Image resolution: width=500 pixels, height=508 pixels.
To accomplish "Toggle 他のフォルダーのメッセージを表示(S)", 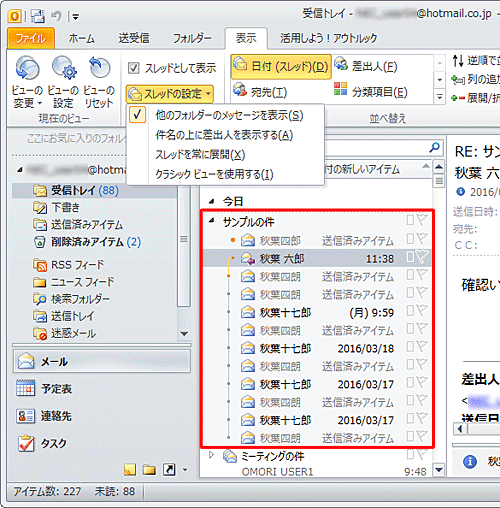I will [226, 115].
